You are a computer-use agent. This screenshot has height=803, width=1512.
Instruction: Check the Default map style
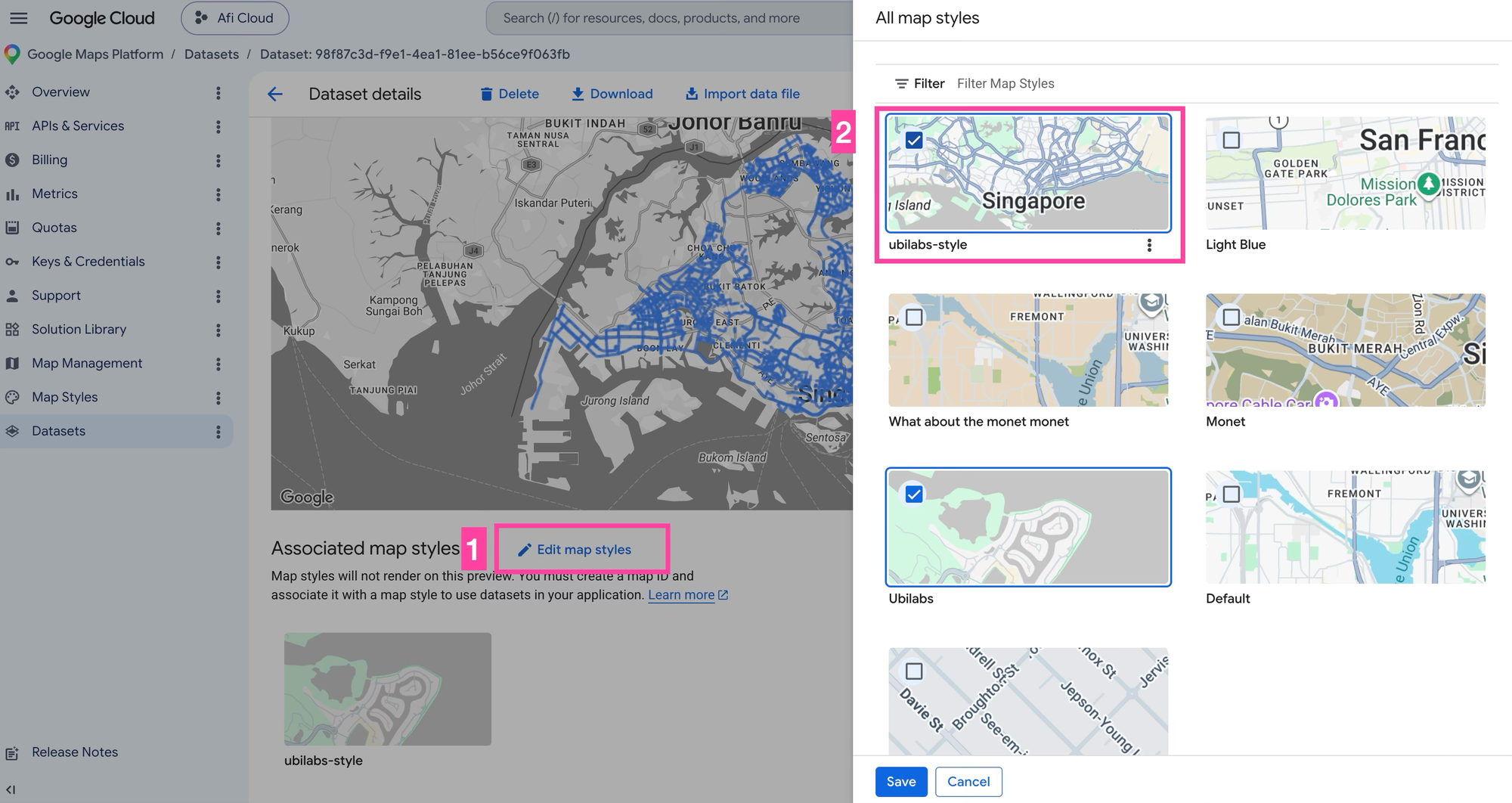tap(1232, 494)
